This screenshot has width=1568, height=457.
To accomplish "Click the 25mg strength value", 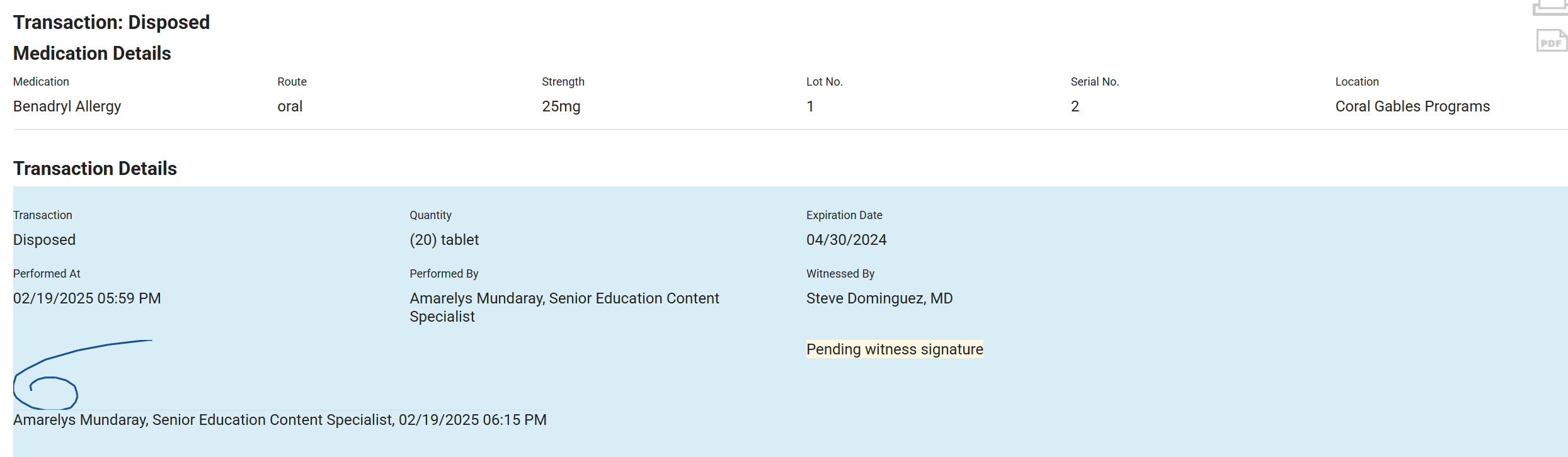I will click(561, 106).
